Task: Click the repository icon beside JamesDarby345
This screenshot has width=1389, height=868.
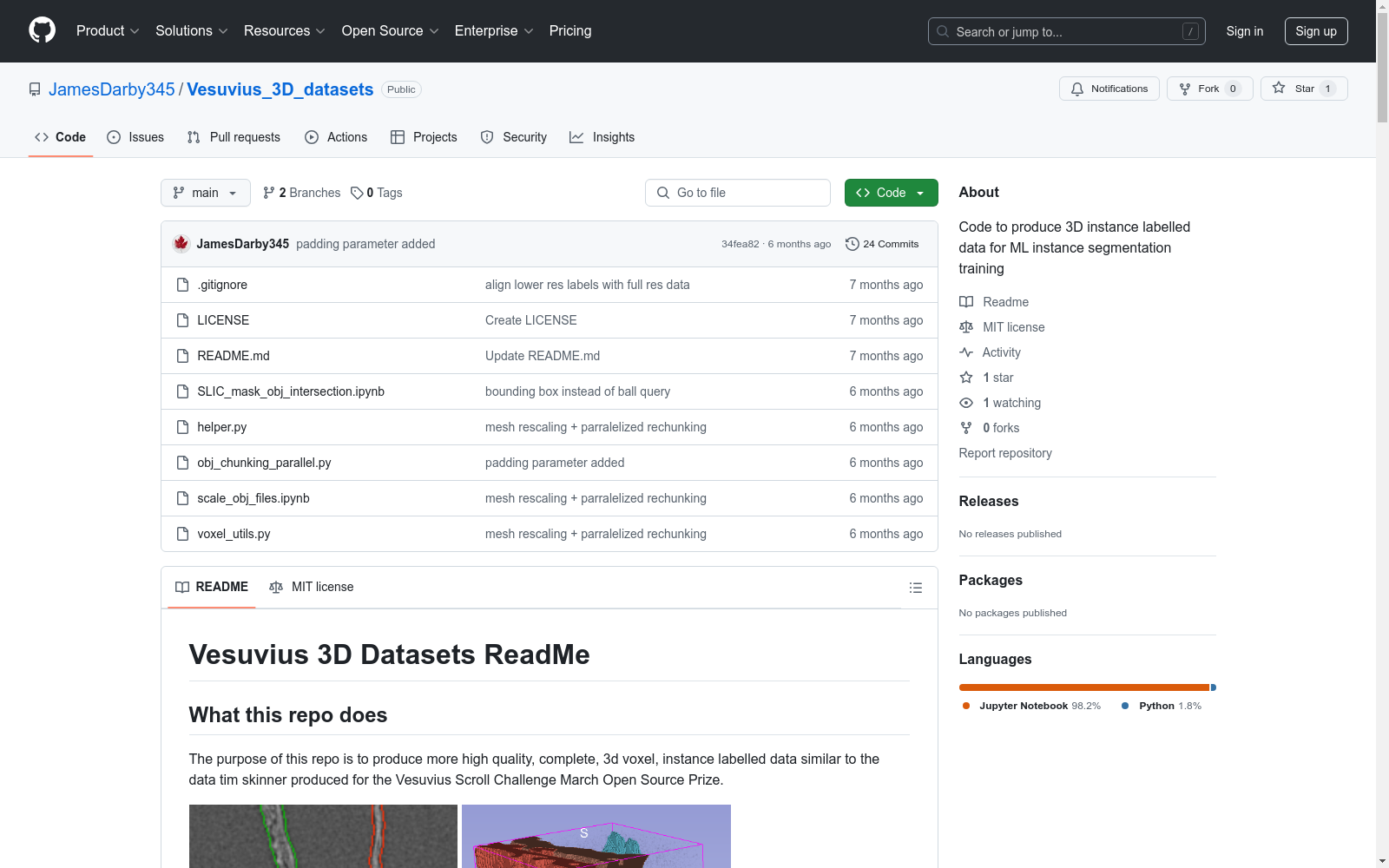Action: [x=35, y=89]
